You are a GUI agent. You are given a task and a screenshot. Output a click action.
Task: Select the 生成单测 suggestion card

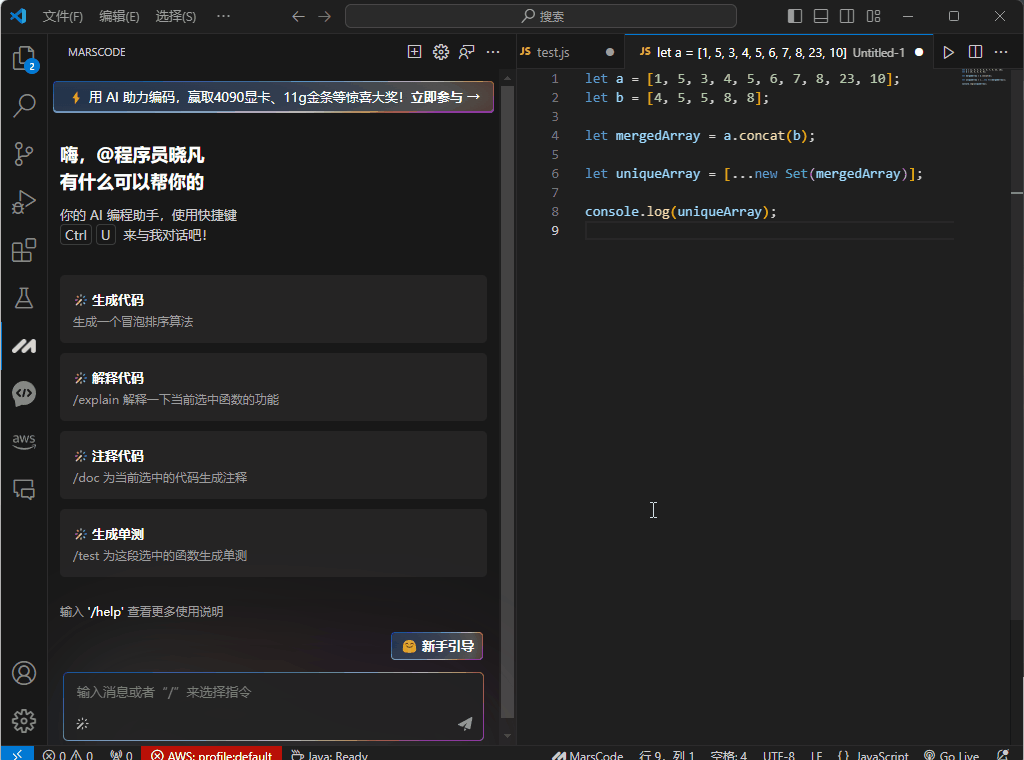273,543
